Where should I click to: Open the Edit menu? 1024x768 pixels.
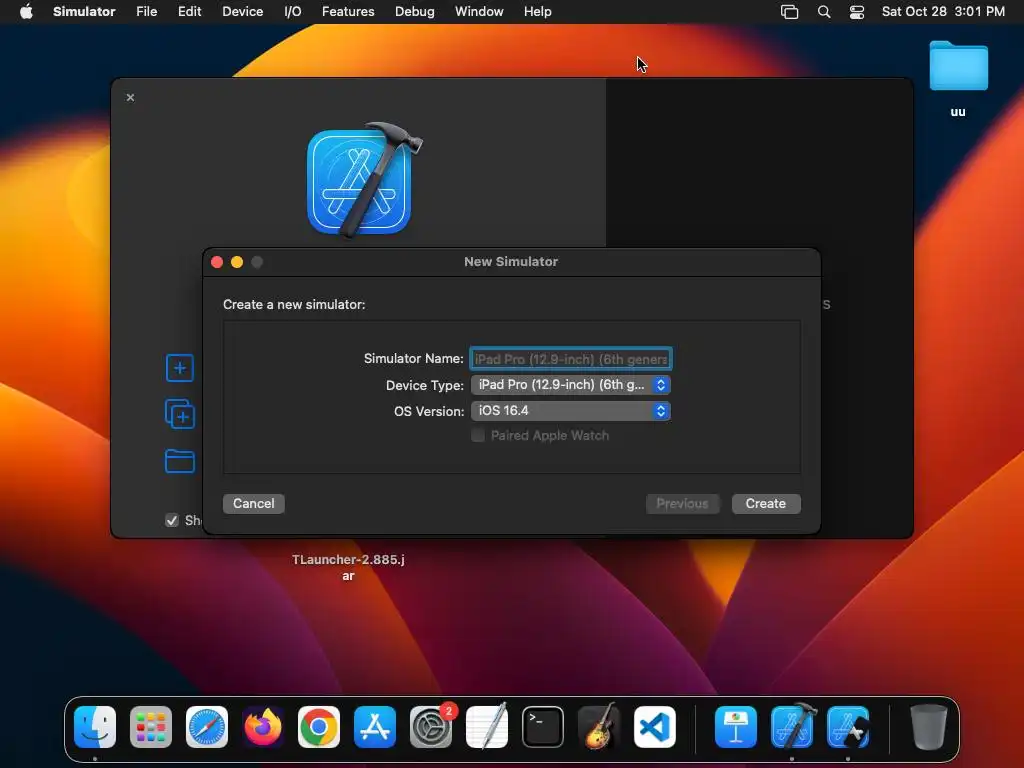[189, 12]
